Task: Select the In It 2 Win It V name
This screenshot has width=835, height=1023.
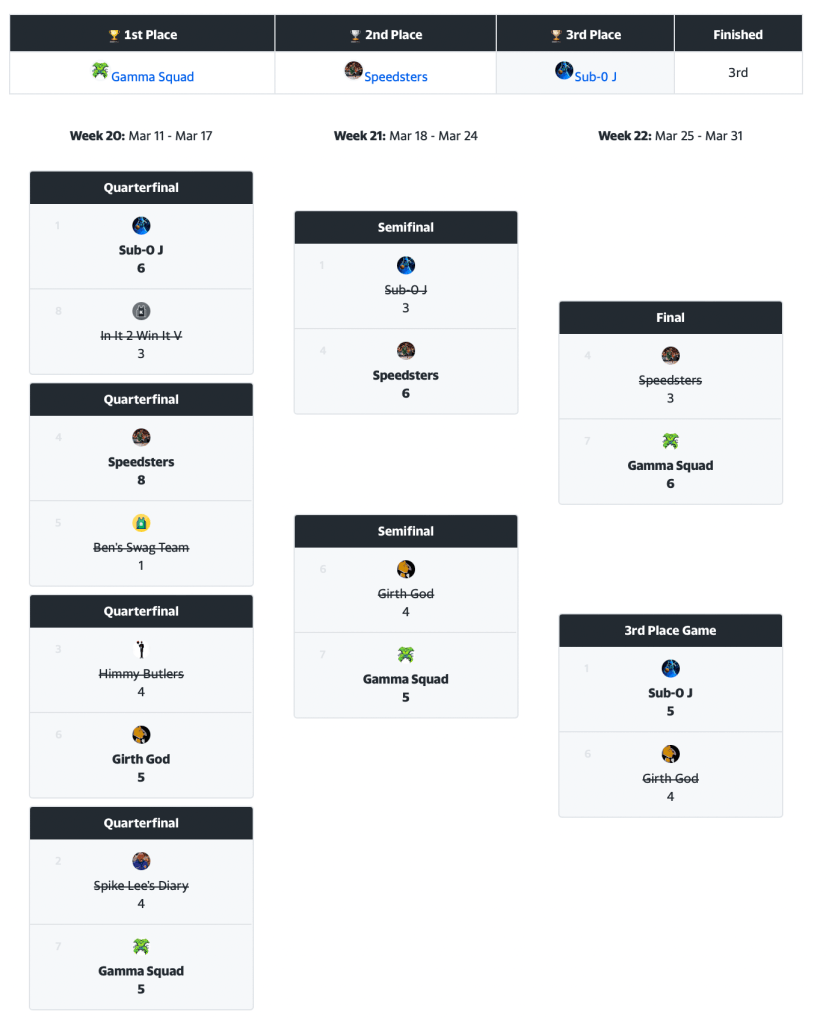Action: click(141, 336)
